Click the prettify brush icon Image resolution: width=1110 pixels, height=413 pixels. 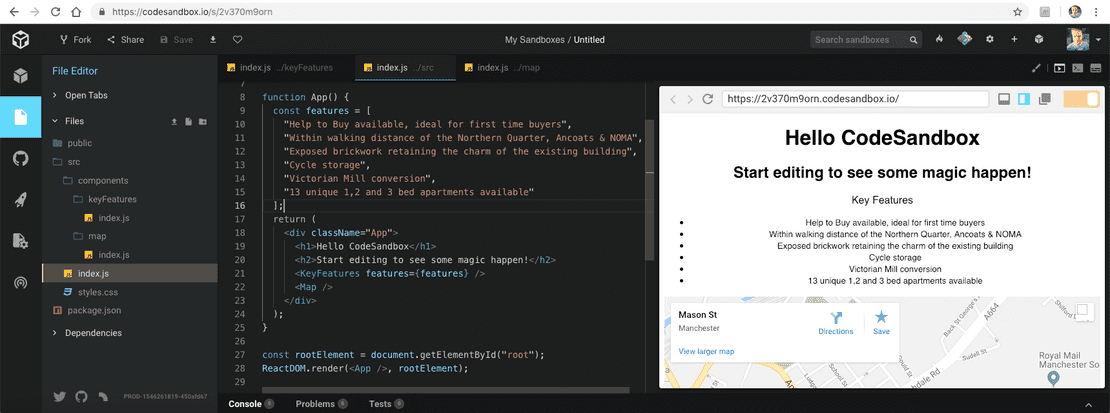(x=1037, y=69)
